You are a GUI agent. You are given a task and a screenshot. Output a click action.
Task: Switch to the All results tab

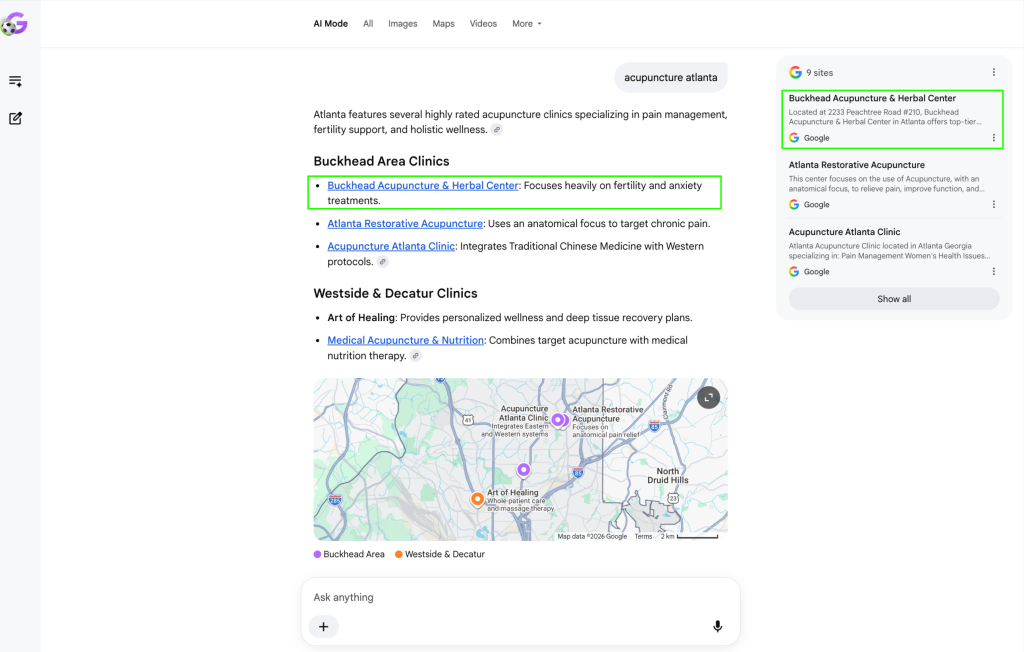(x=368, y=24)
